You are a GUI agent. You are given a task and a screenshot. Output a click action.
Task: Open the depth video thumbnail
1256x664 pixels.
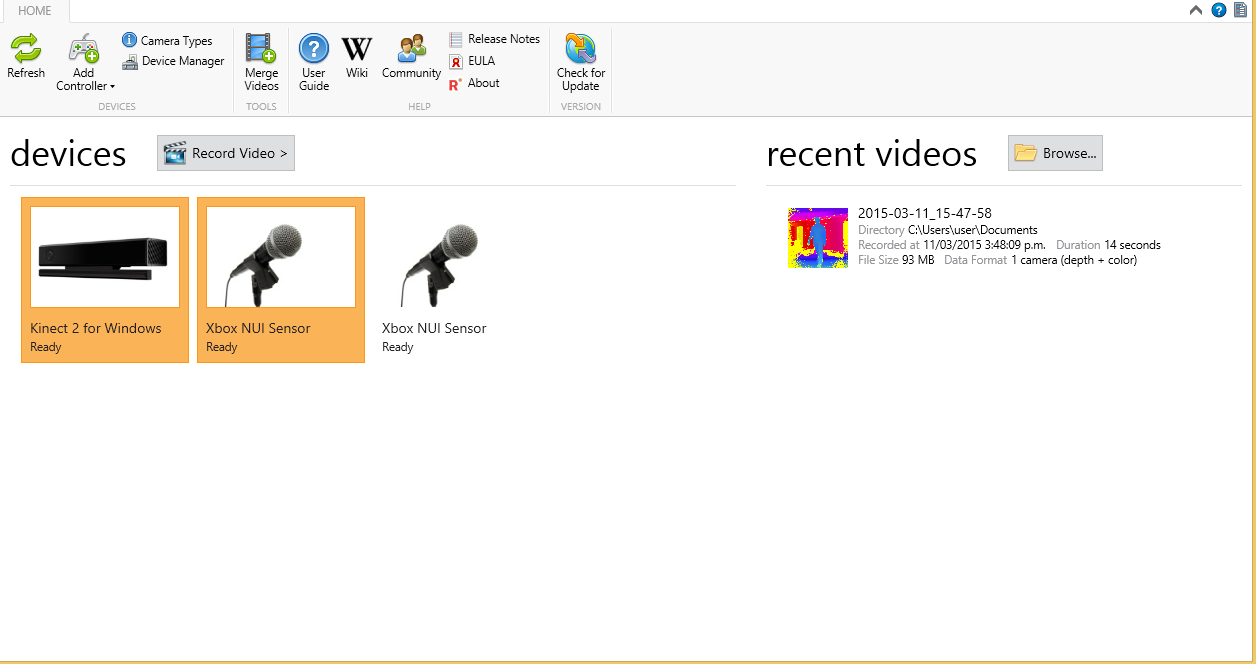click(818, 238)
